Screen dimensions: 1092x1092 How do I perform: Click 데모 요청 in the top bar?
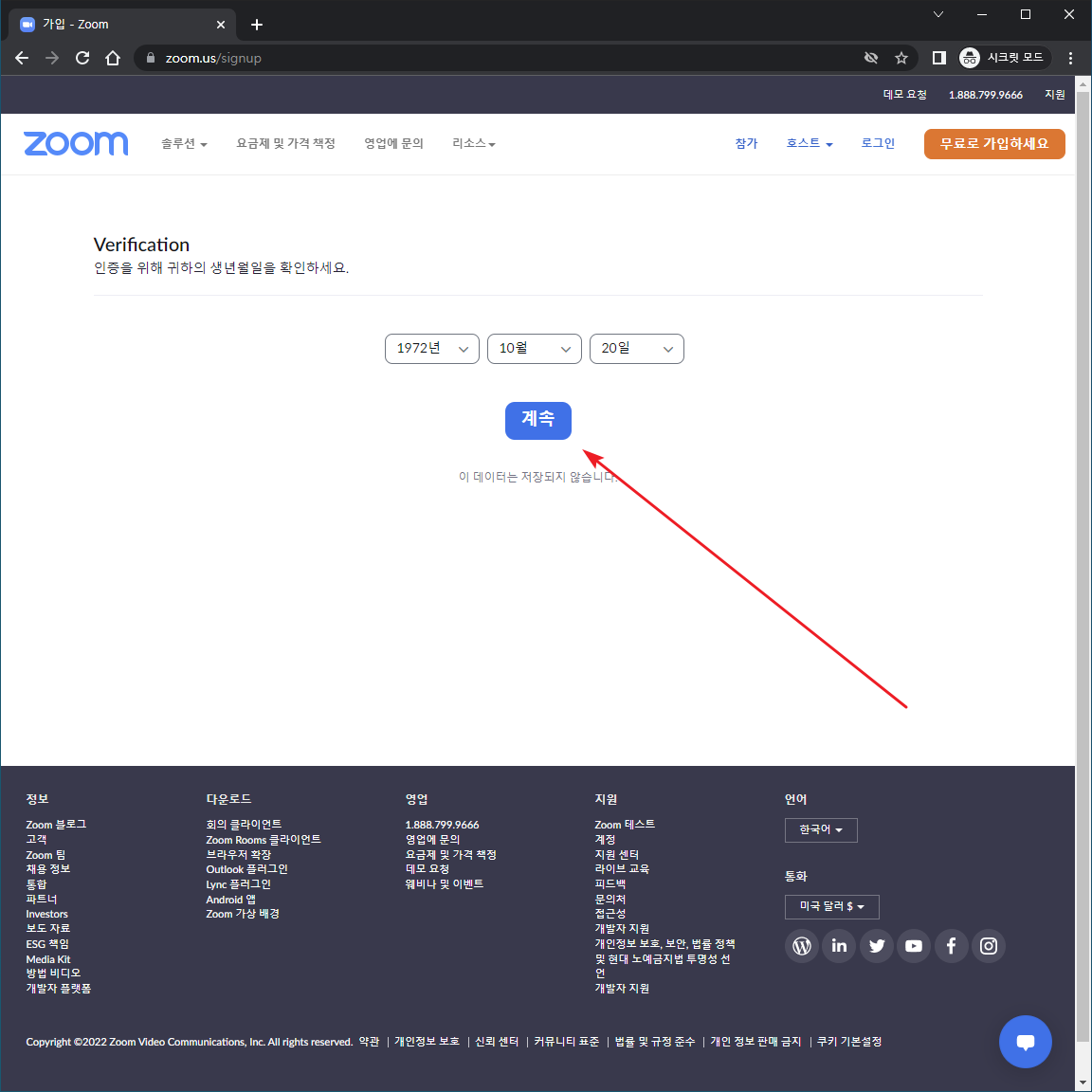pyautogui.click(x=904, y=95)
